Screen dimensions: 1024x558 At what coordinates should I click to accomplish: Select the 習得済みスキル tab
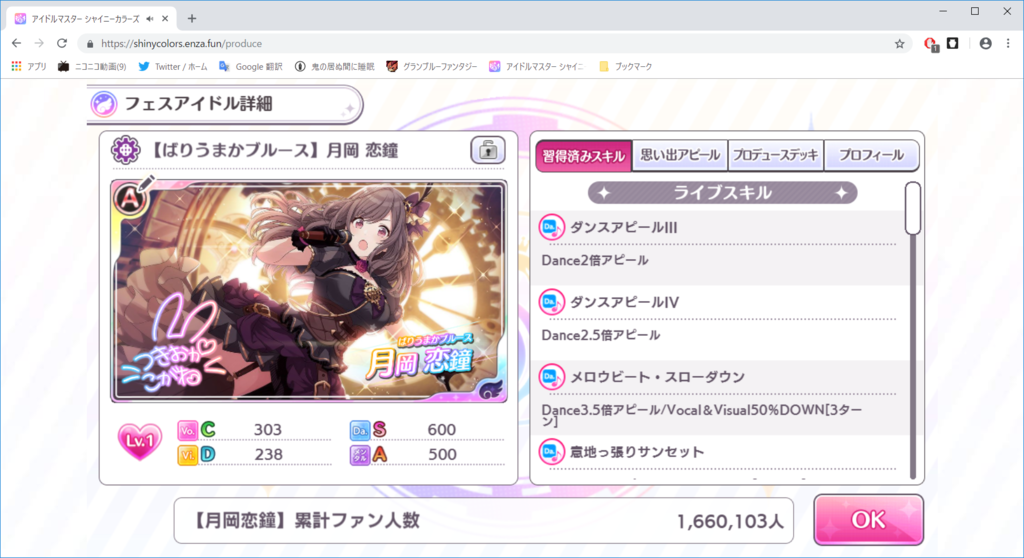[x=584, y=156]
